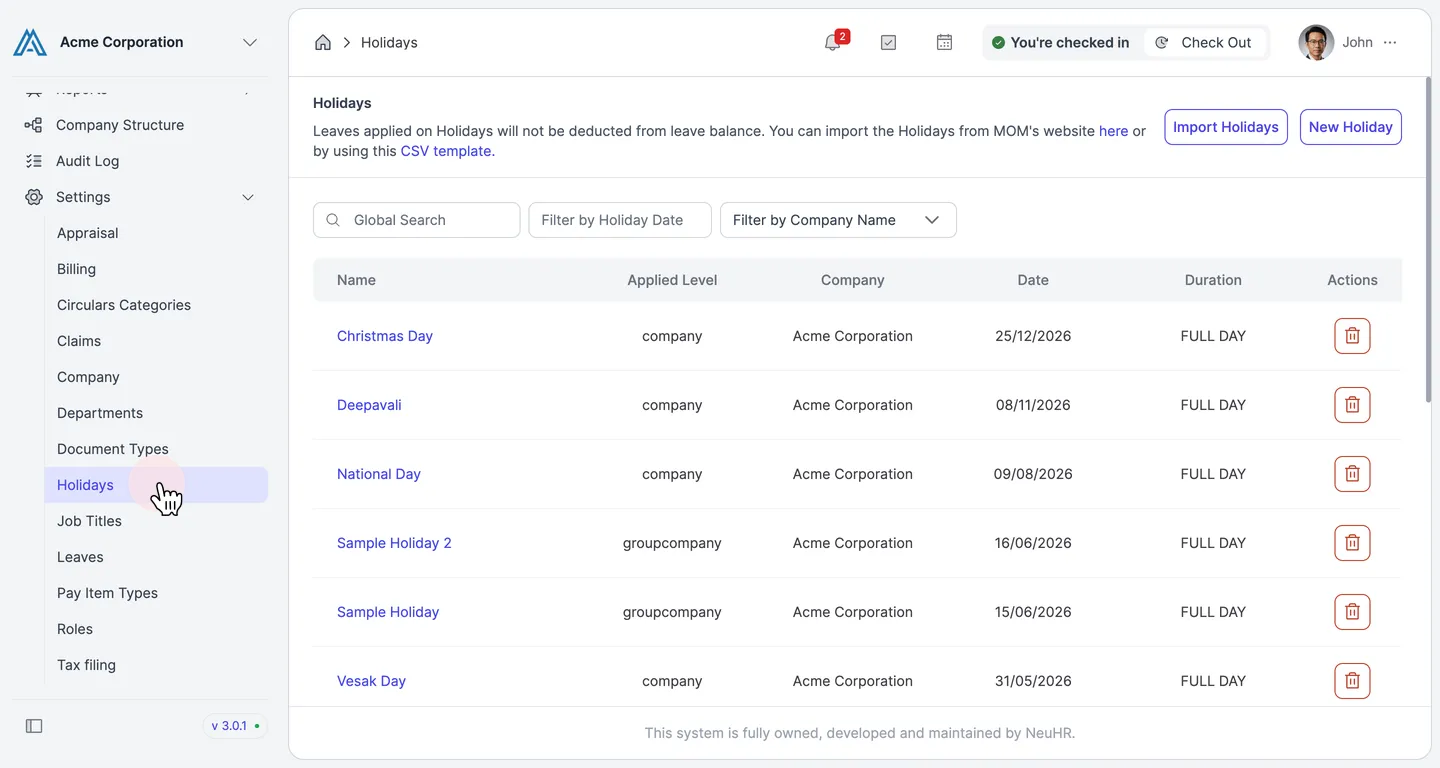Select Holidays in settings menu
This screenshot has width=1440, height=768.
(x=156, y=485)
